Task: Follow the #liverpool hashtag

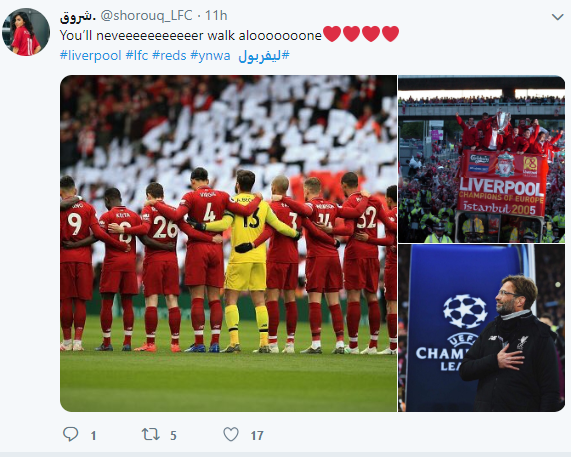Action: (x=90, y=55)
